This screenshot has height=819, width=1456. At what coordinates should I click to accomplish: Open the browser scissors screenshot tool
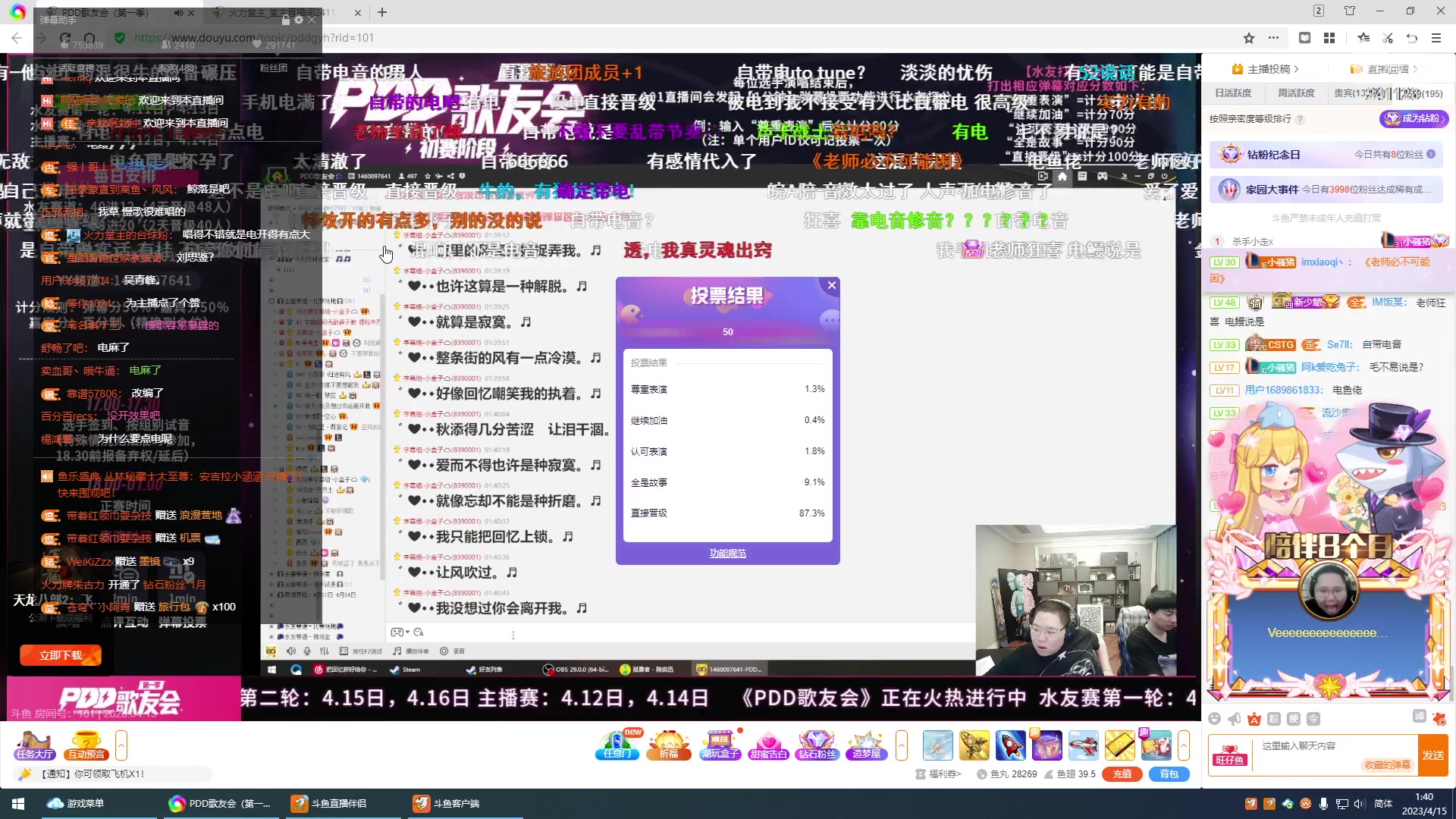click(1388, 38)
